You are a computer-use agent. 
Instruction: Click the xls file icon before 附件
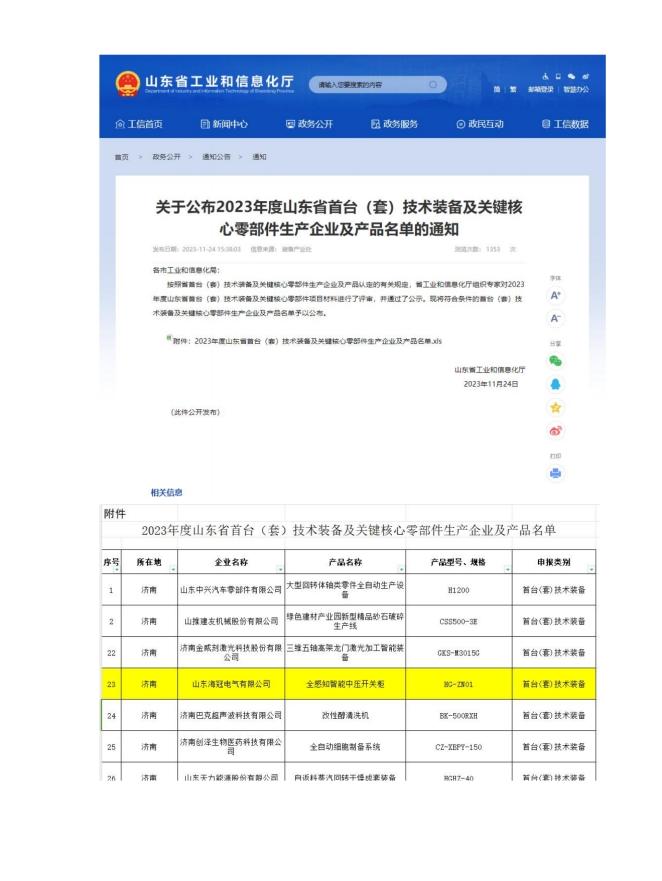[169, 338]
